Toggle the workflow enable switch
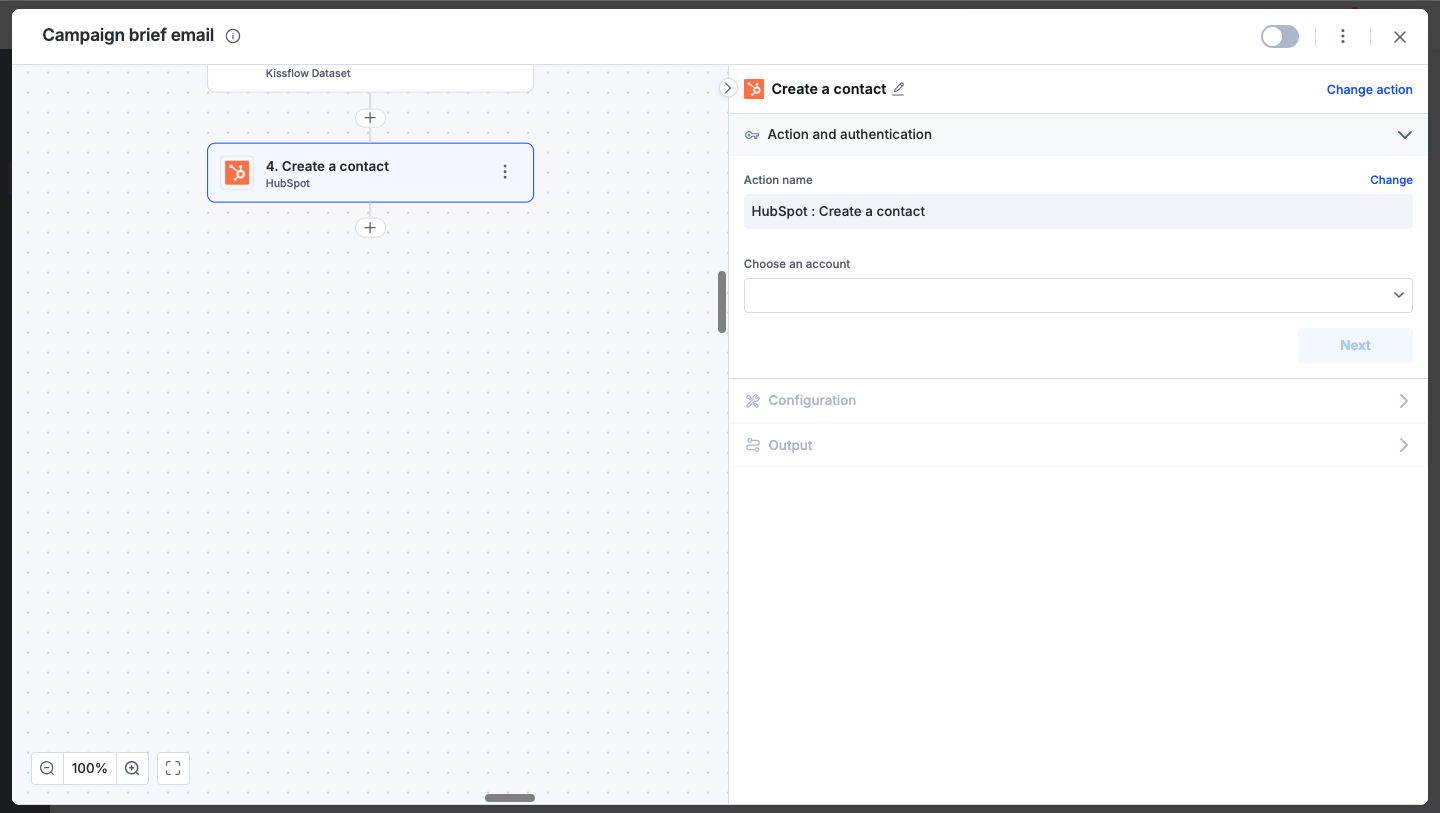 (x=1280, y=37)
